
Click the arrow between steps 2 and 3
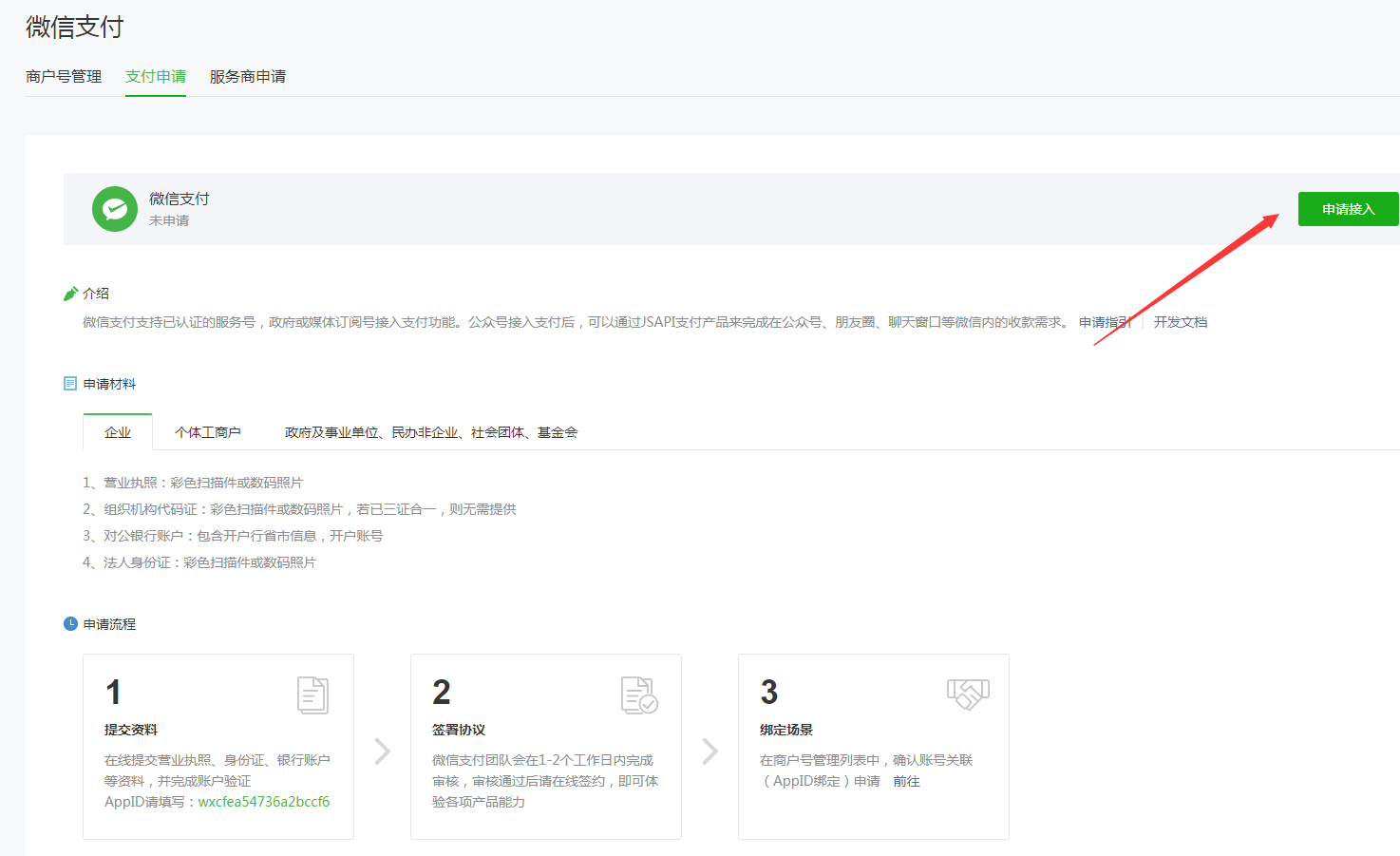710,751
